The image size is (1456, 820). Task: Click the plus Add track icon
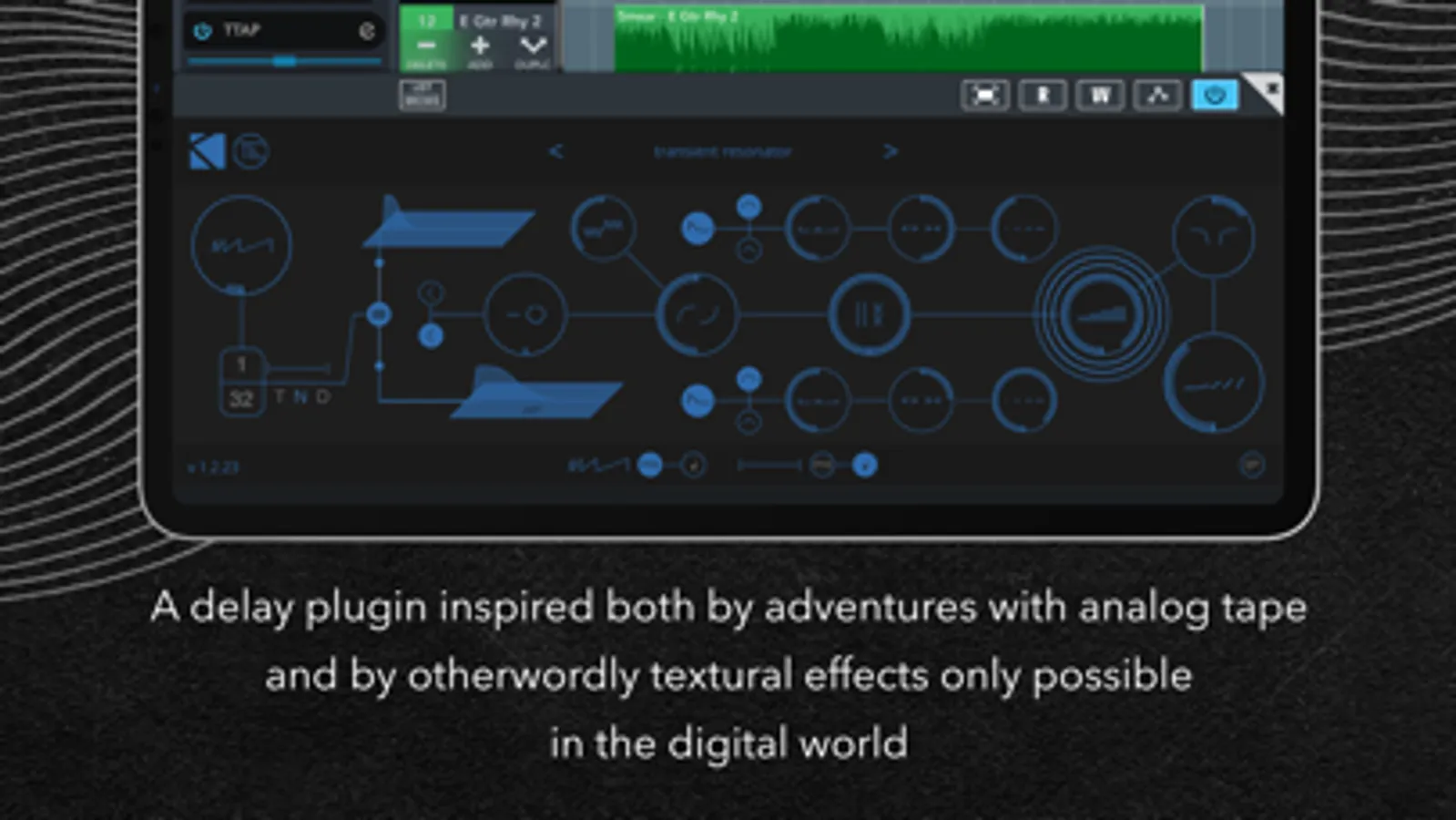point(480,46)
